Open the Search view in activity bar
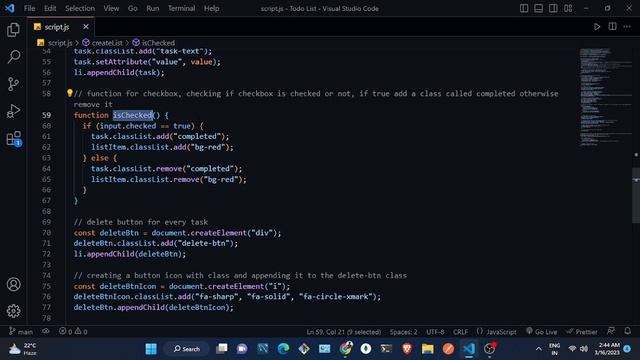This screenshot has width=640, height=360. click(x=13, y=57)
